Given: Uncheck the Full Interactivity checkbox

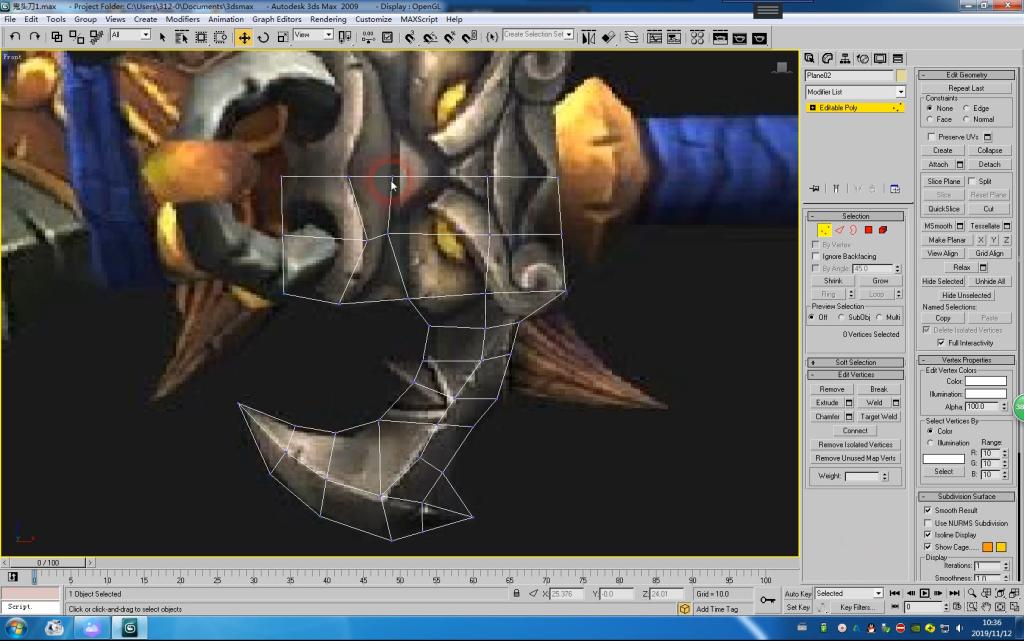Looking at the screenshot, I should tap(941, 343).
